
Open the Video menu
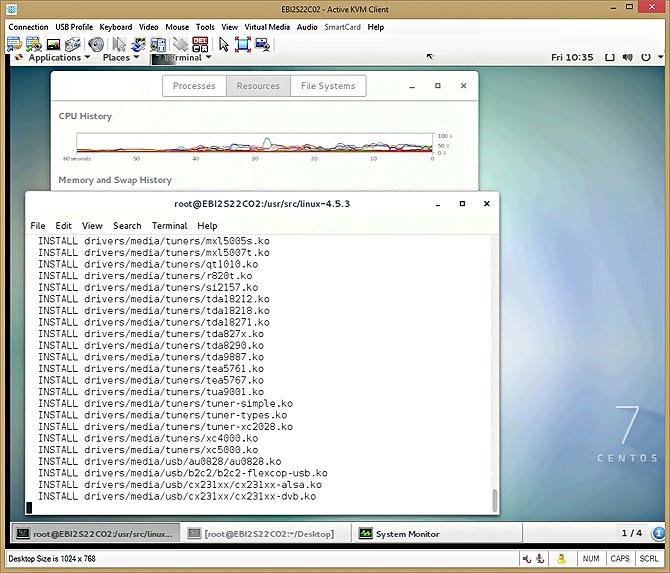(149, 27)
